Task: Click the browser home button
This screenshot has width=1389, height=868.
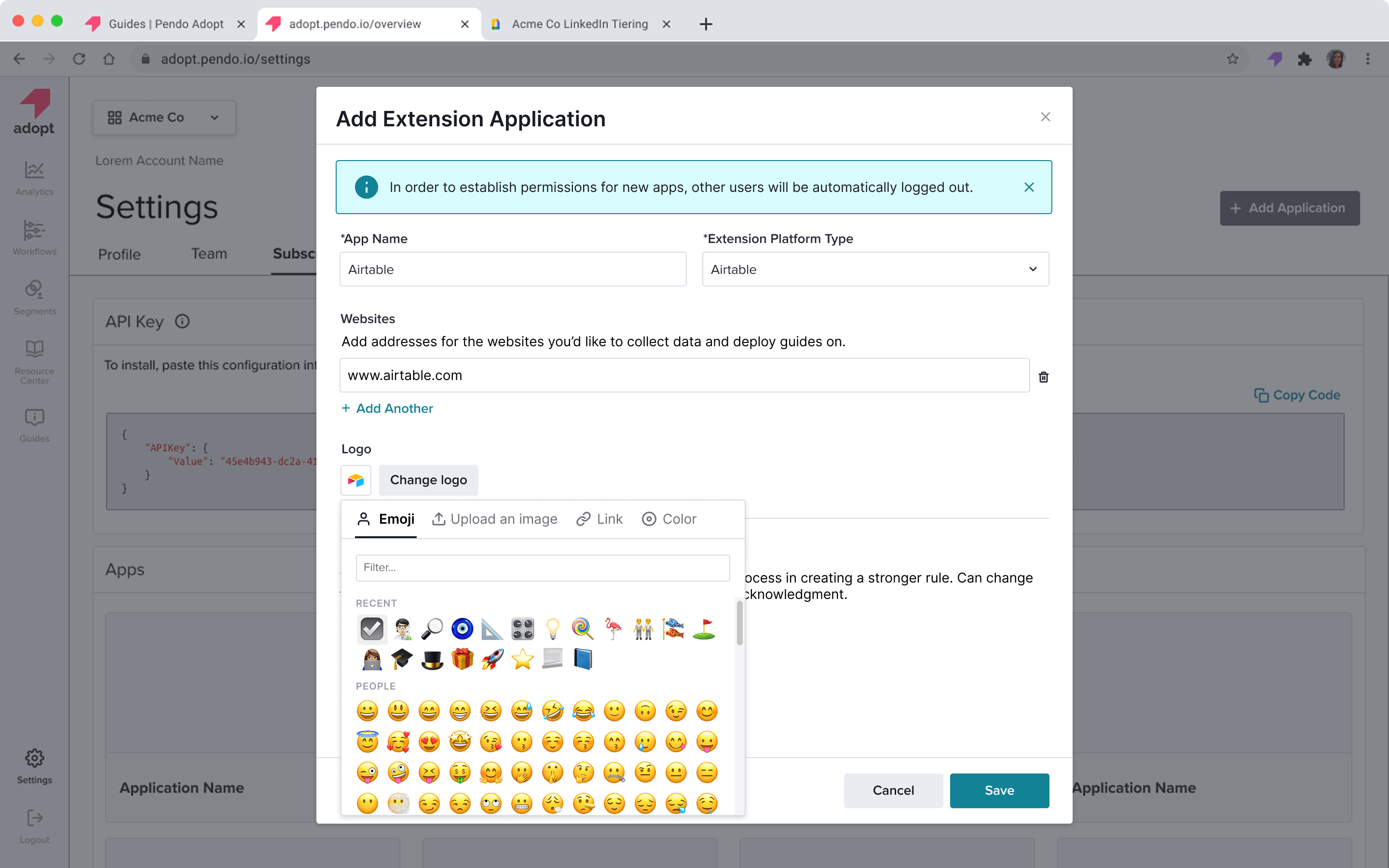Action: coord(109,58)
